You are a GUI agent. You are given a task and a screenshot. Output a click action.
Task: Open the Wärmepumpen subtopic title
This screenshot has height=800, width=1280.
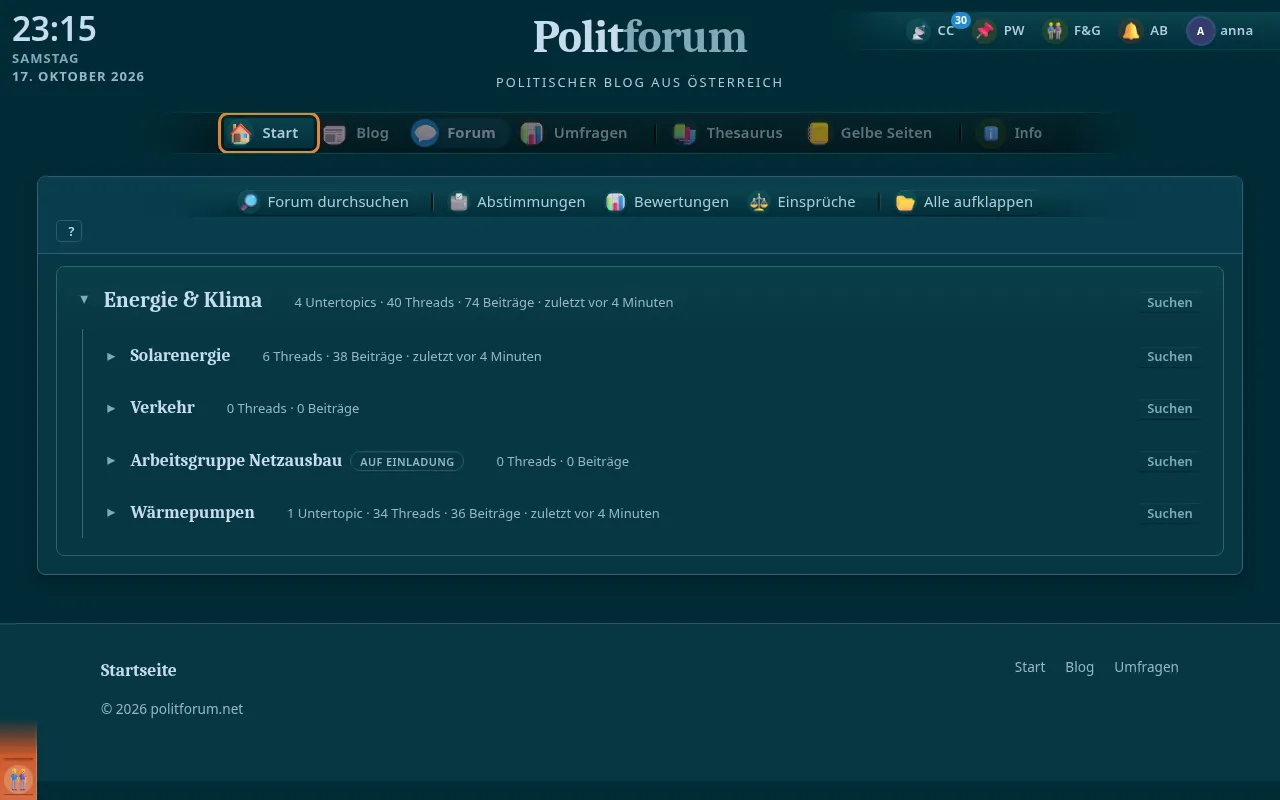(192, 513)
